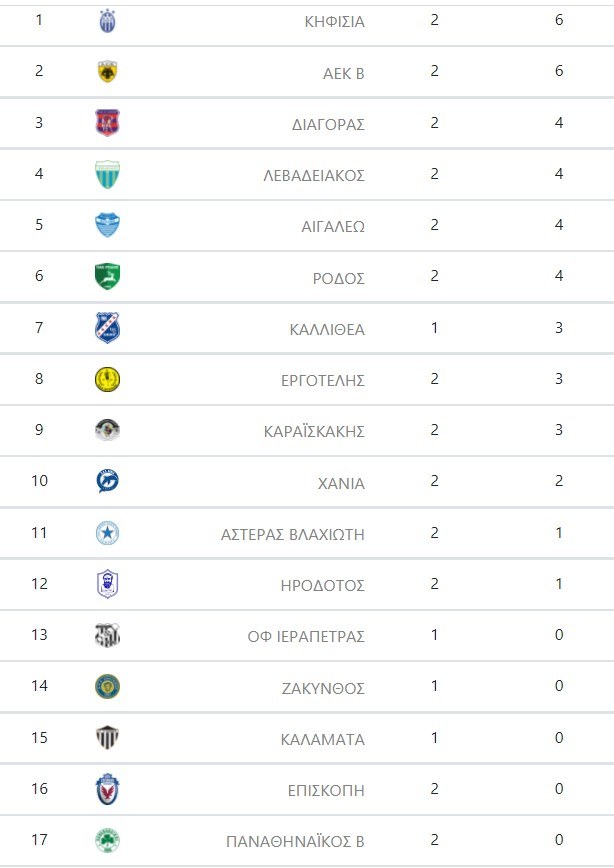
Task: Select the ΔΙΑΓΟΡΑΣ red-blue crest
Action: click(107, 123)
